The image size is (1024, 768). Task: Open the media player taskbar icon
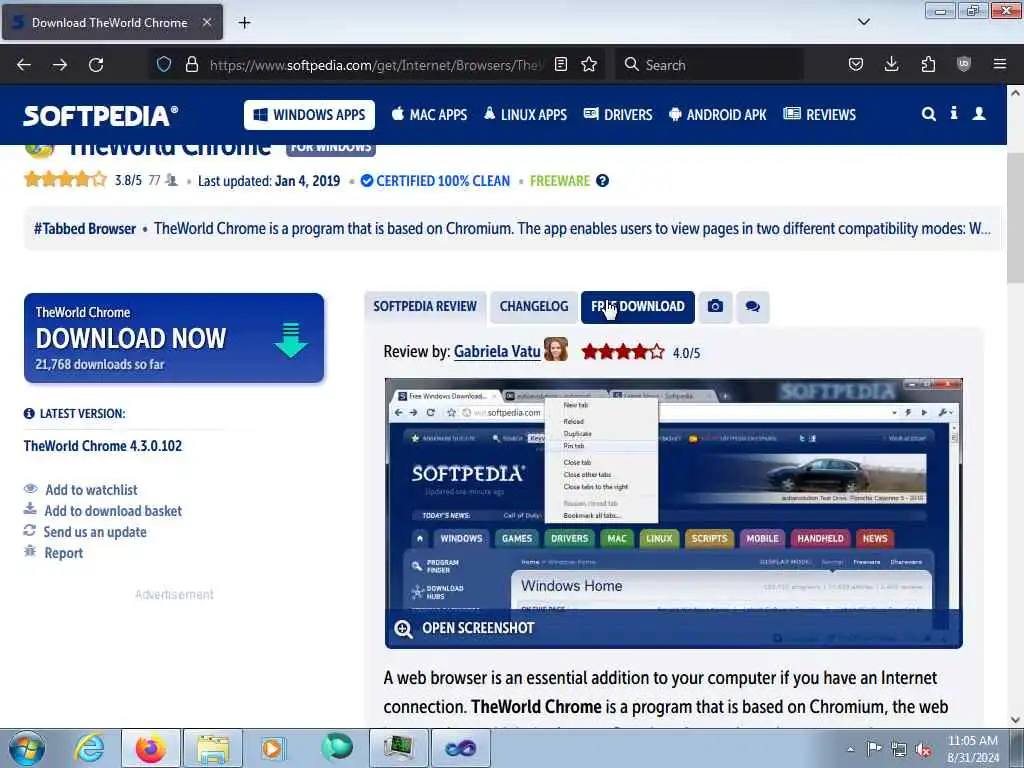point(273,748)
